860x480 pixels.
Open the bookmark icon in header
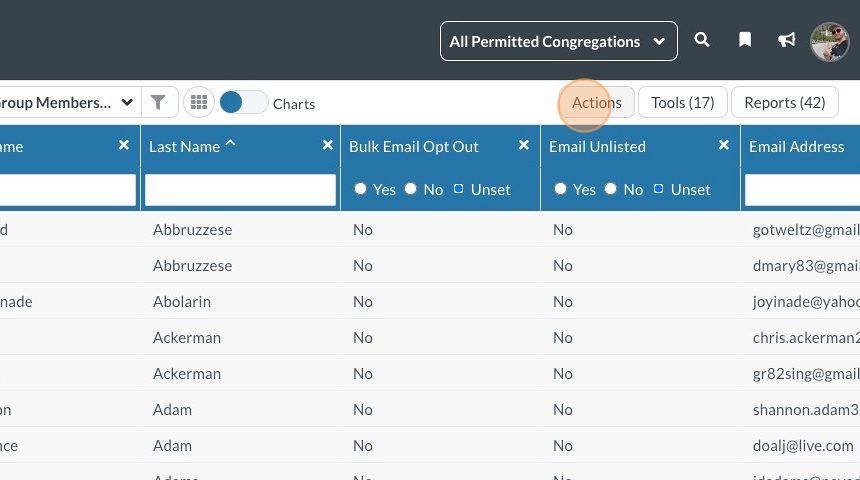pos(745,40)
